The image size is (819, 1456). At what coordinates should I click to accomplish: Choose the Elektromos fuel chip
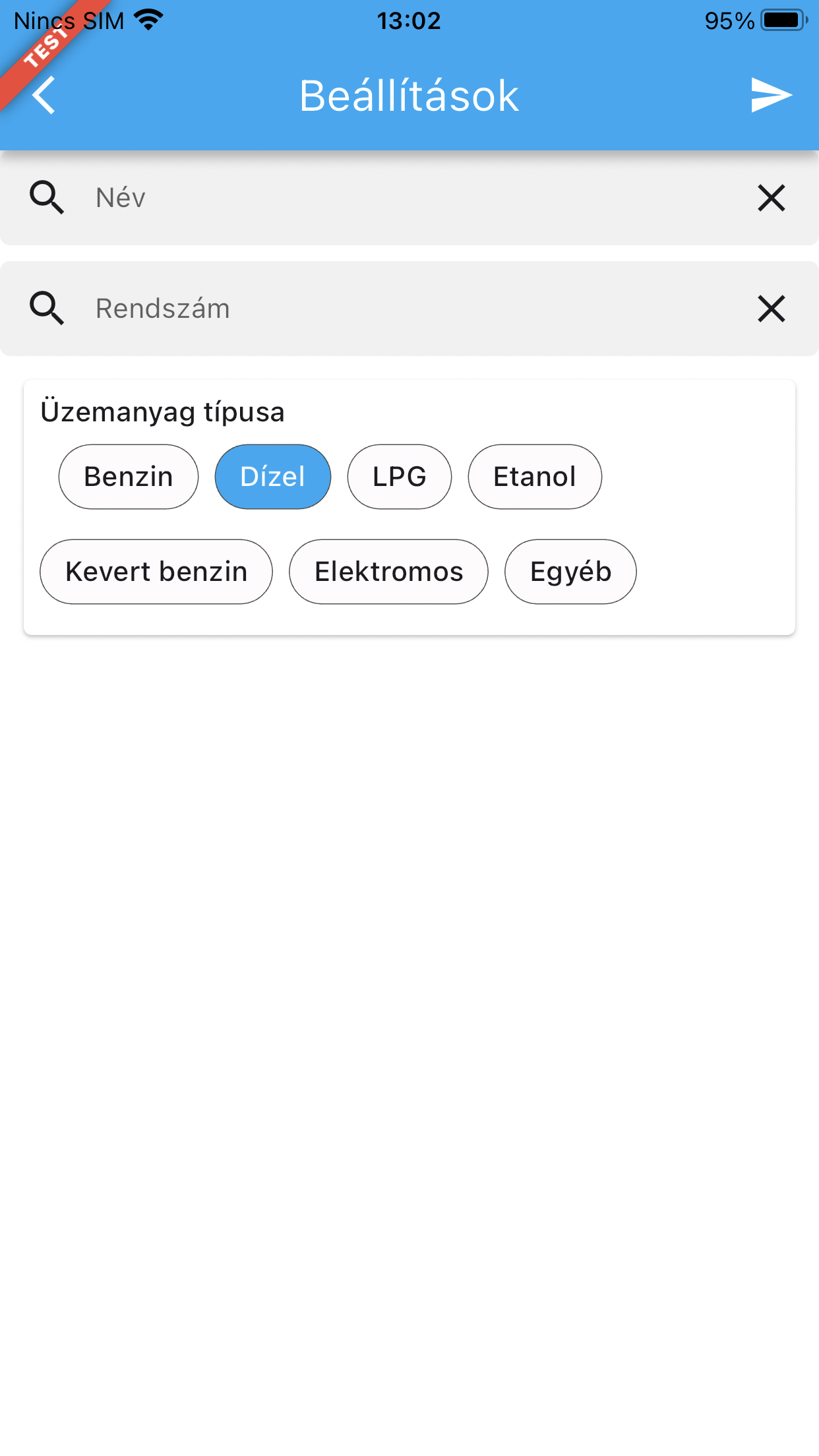coord(388,572)
